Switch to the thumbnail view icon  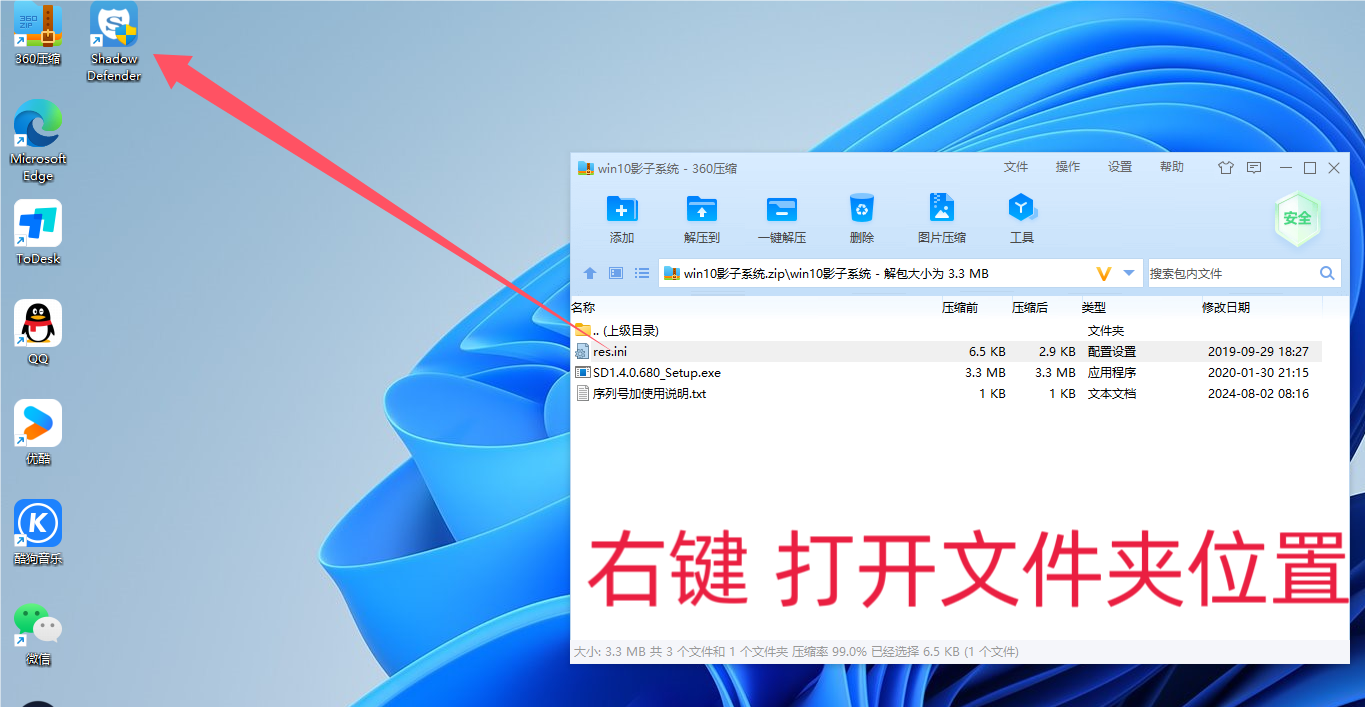coord(616,273)
